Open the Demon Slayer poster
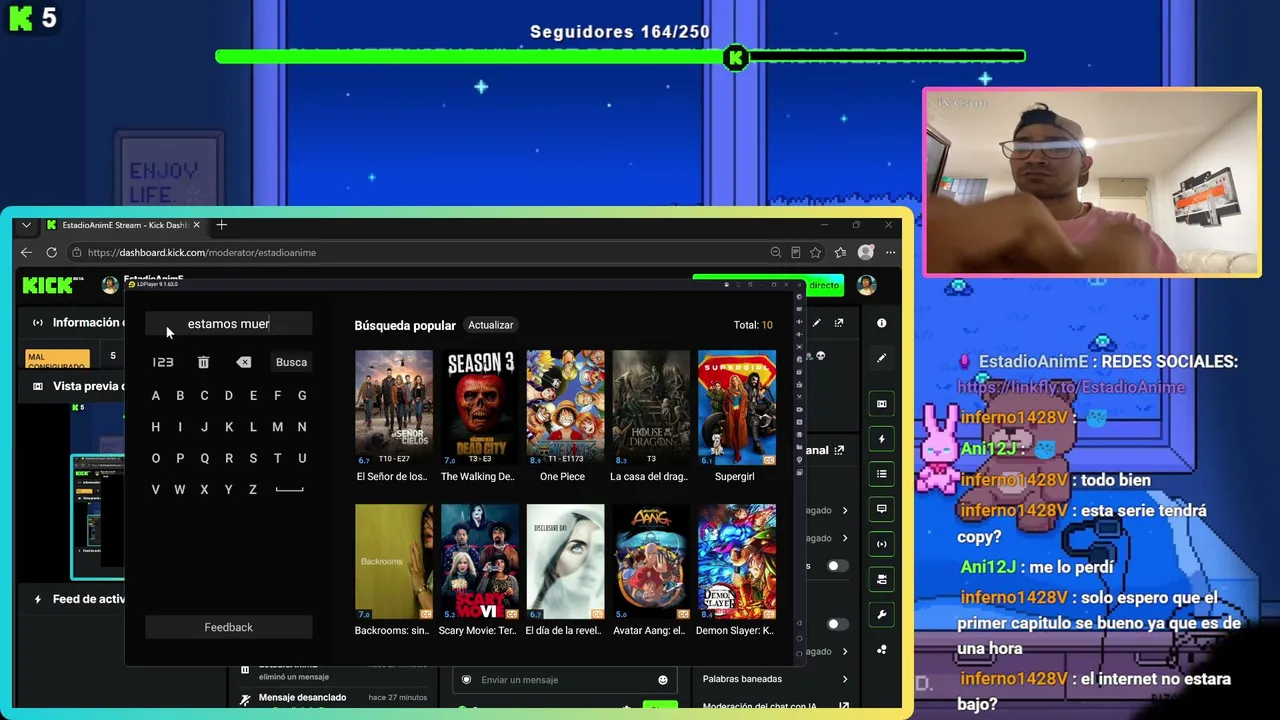Image resolution: width=1280 pixels, height=720 pixels. click(x=737, y=562)
